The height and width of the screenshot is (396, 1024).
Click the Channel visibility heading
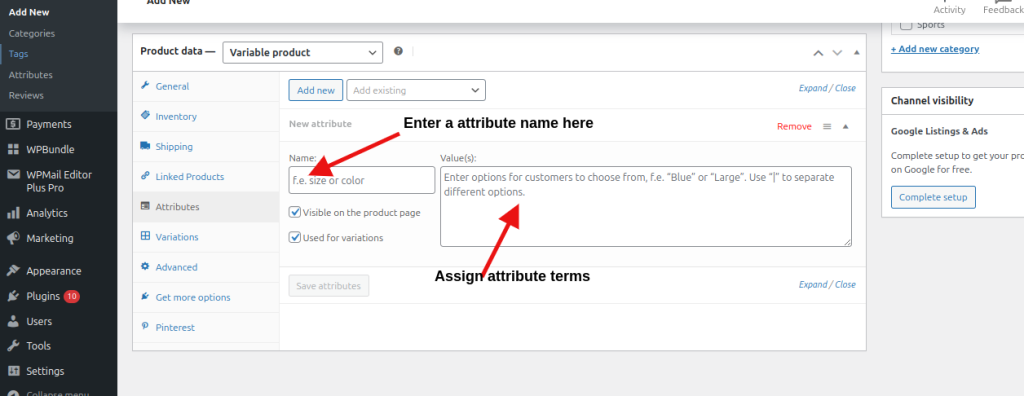click(x=932, y=101)
